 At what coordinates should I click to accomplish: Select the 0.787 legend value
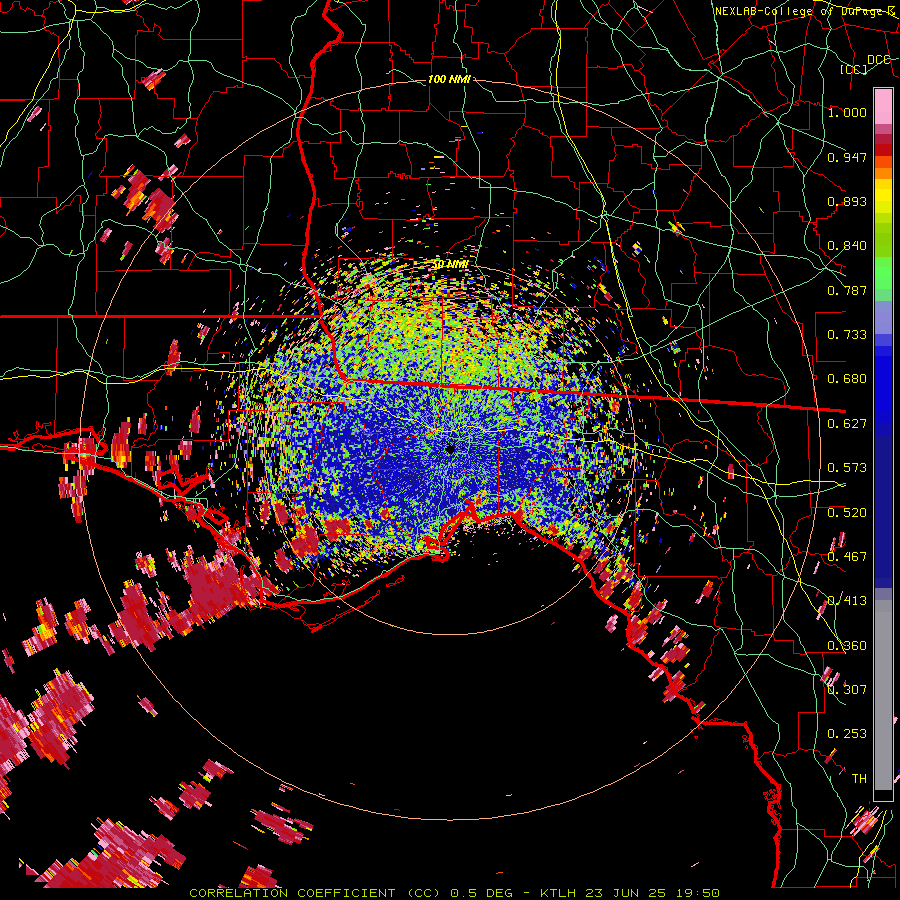click(847, 290)
